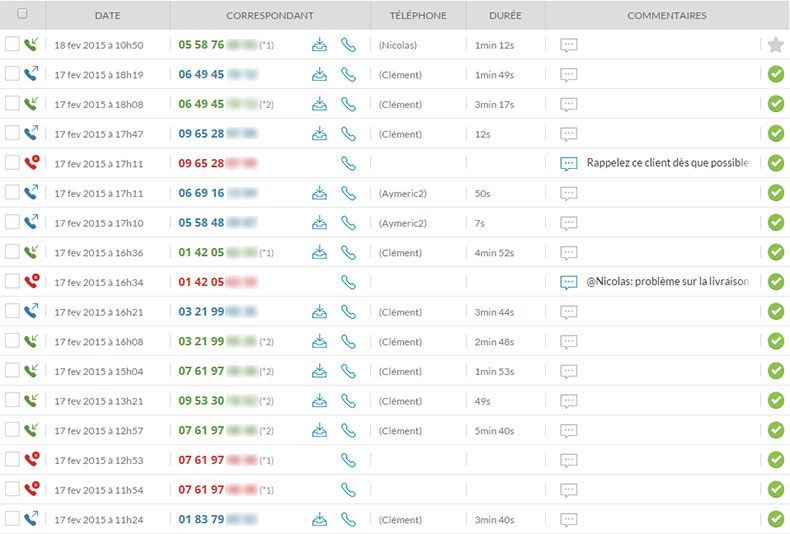Click the '(Nicolas)' telephone cell

[398, 45]
